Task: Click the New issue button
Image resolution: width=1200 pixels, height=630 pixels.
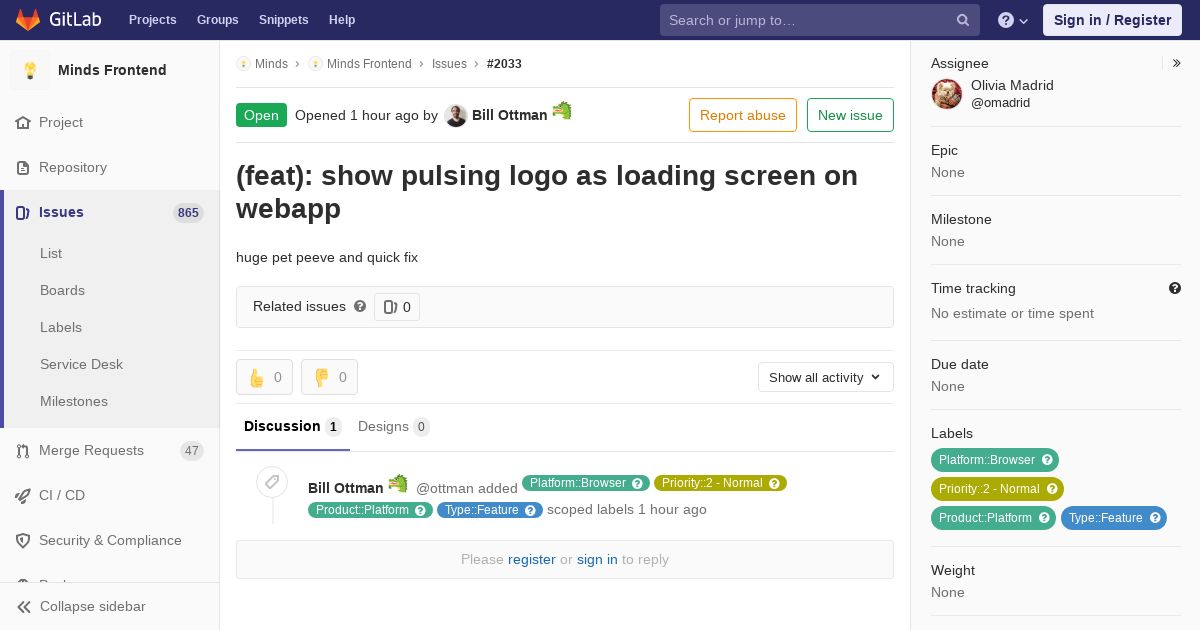Action: (850, 115)
